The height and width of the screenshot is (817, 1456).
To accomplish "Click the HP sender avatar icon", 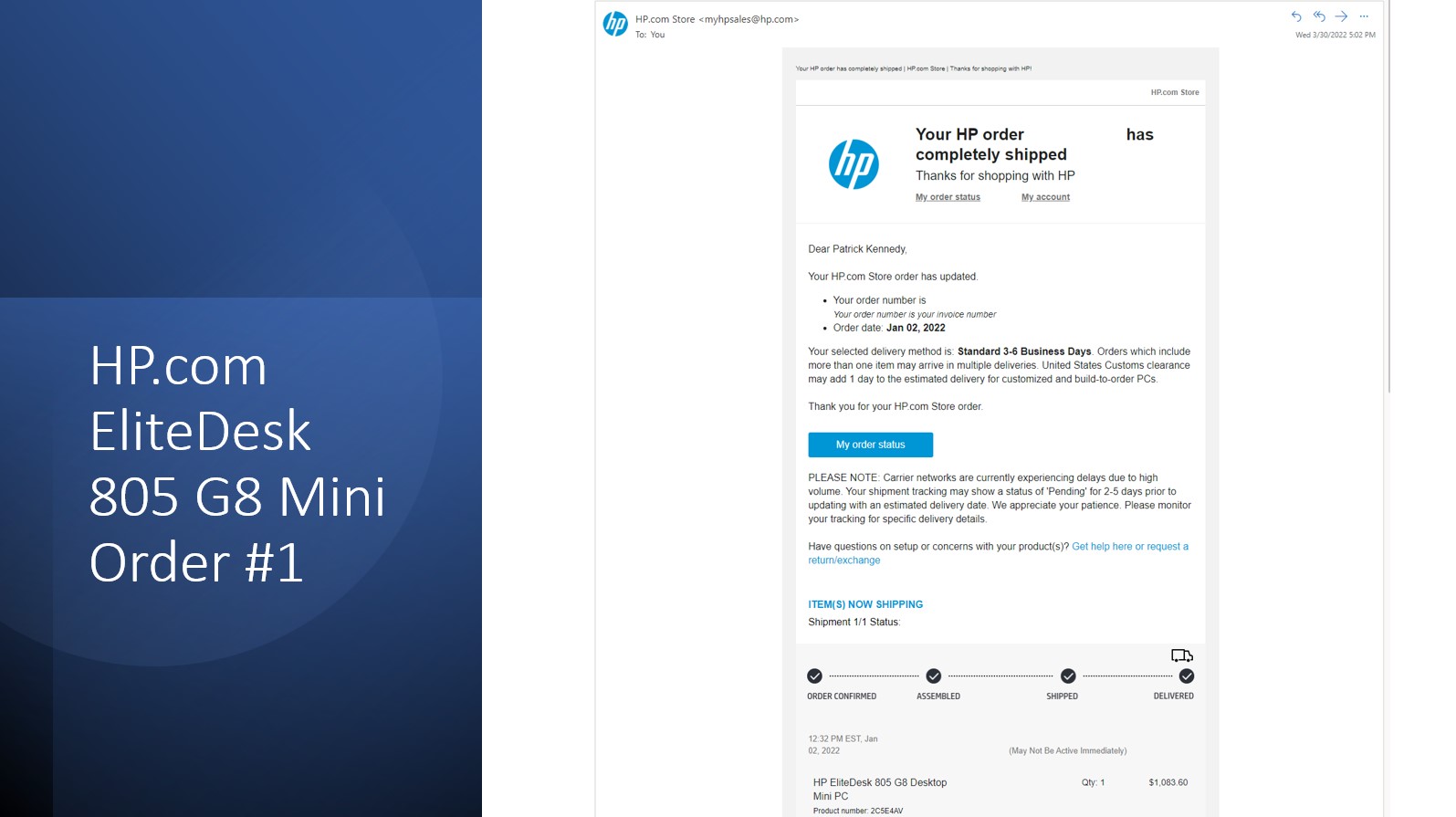I will (x=615, y=25).
